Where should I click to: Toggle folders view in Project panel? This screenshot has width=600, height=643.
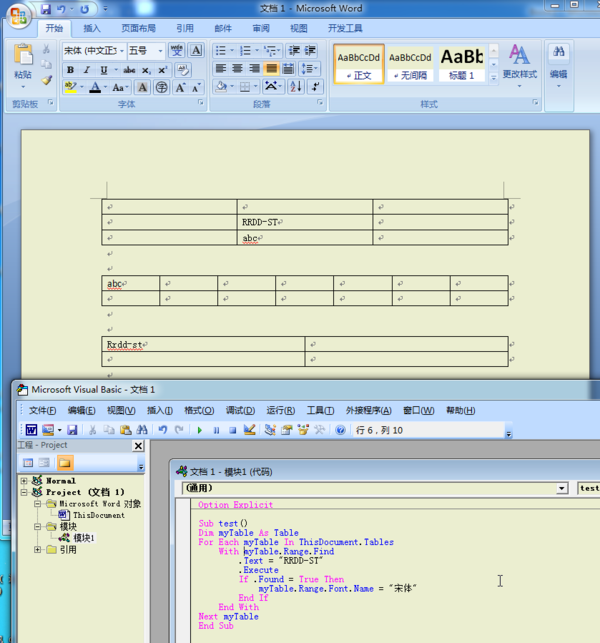(x=64, y=463)
